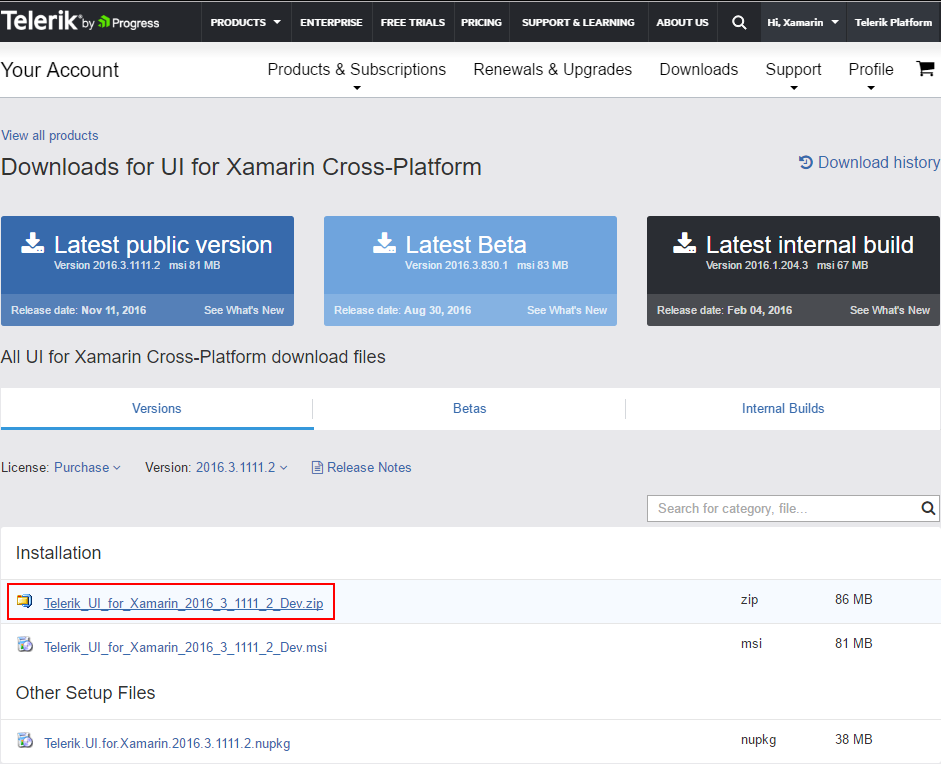The image size is (941, 764).
Task: See What's New for Latest Beta
Action: pyautogui.click(x=567, y=310)
